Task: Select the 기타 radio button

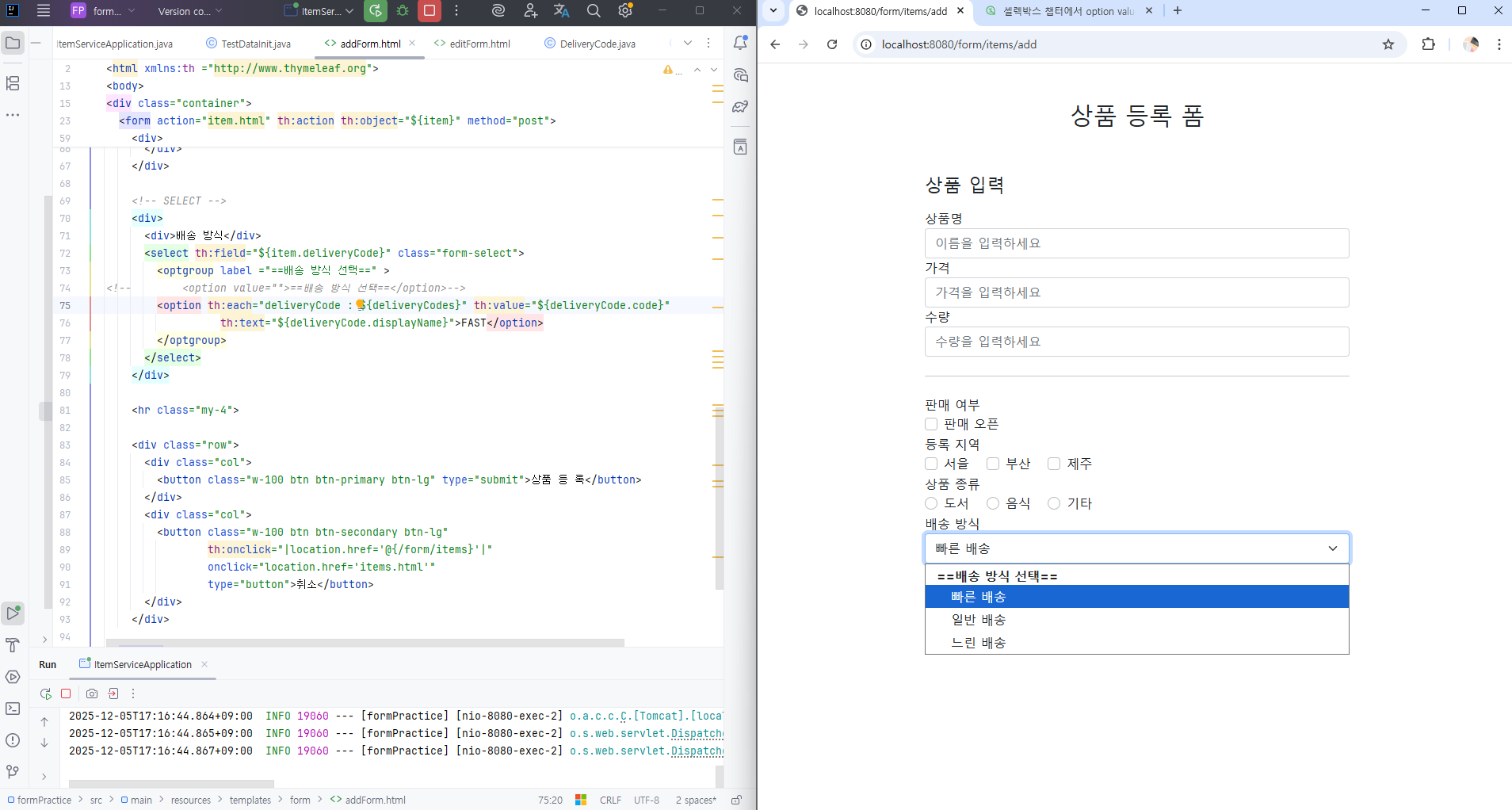Action: (1054, 503)
